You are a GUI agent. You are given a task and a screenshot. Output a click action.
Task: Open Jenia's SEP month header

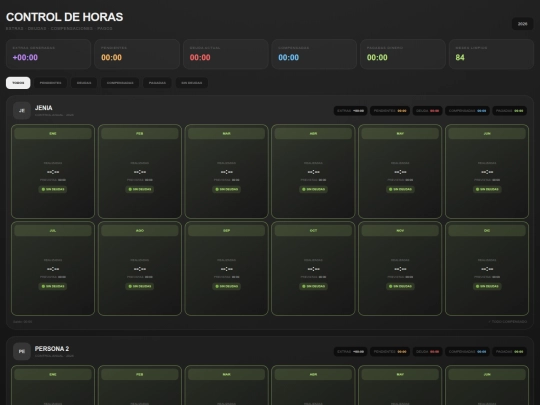[x=226, y=231]
